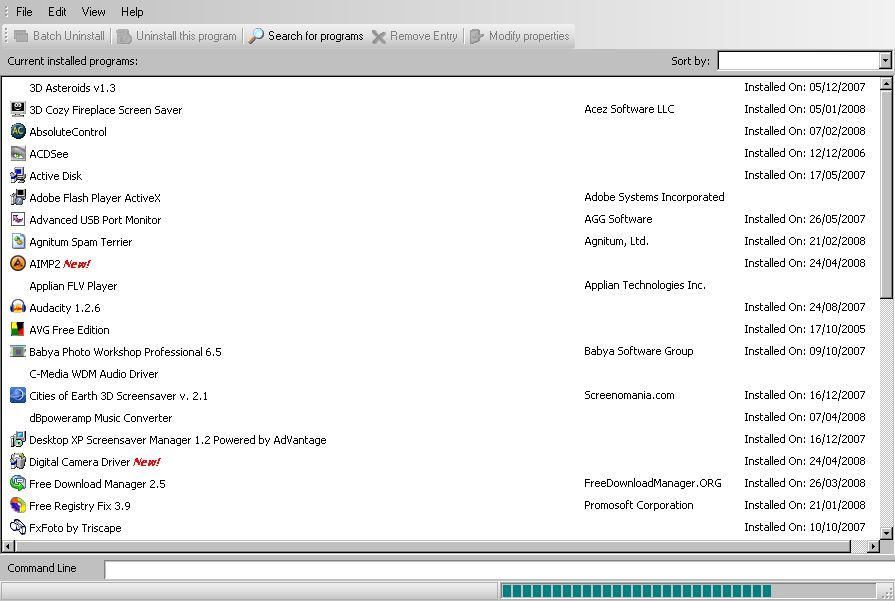Click Installed On: 10/10/2007 date

click(x=805, y=527)
